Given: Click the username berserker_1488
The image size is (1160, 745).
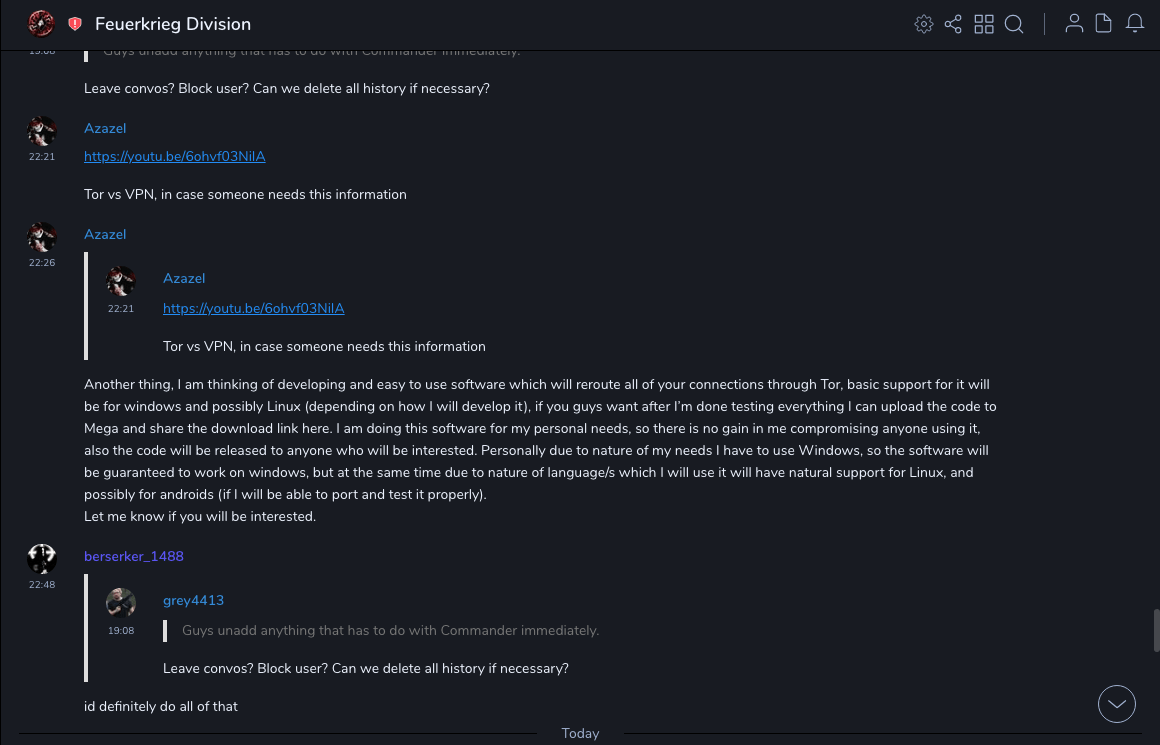Looking at the screenshot, I should (134, 556).
